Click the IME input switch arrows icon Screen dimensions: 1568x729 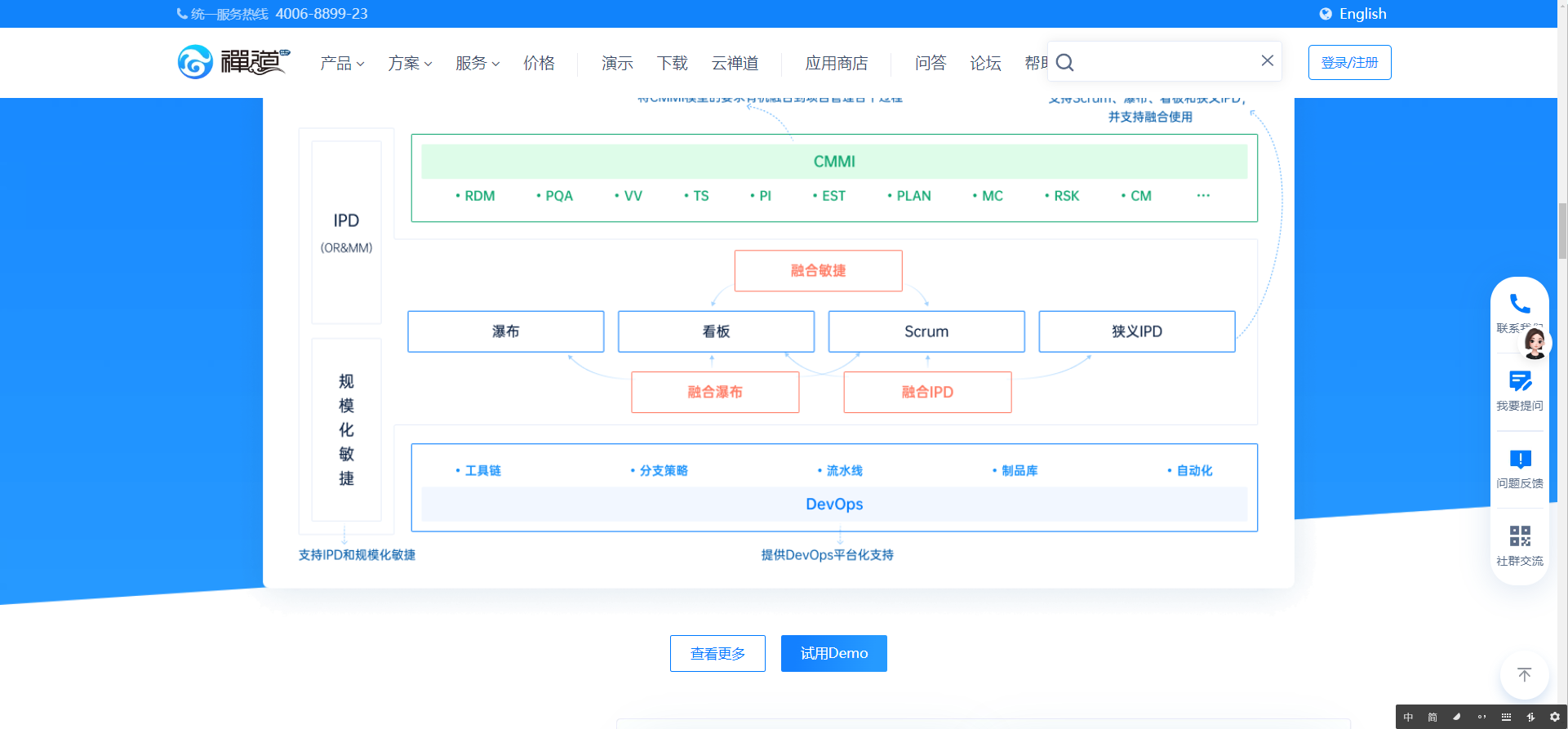pos(1530,717)
